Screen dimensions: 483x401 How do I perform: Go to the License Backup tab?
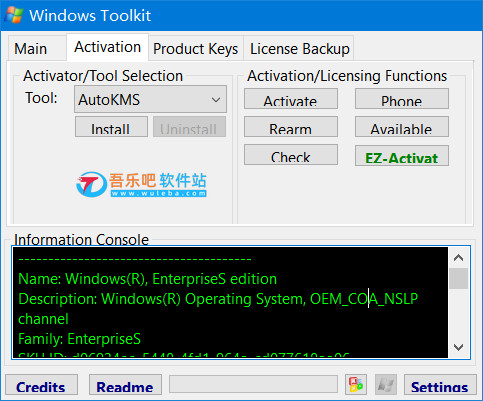point(299,49)
